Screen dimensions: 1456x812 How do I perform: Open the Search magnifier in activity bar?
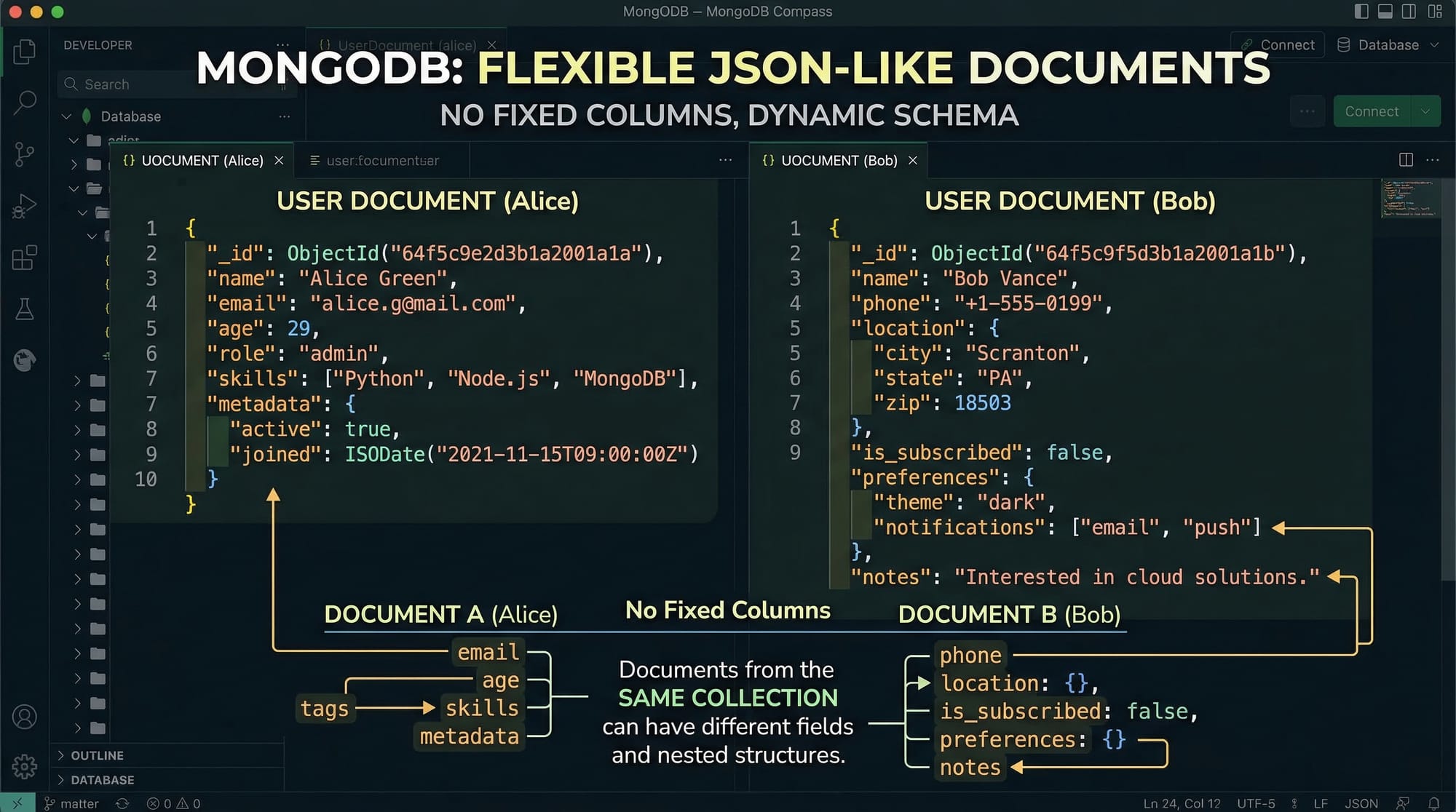pos(25,102)
